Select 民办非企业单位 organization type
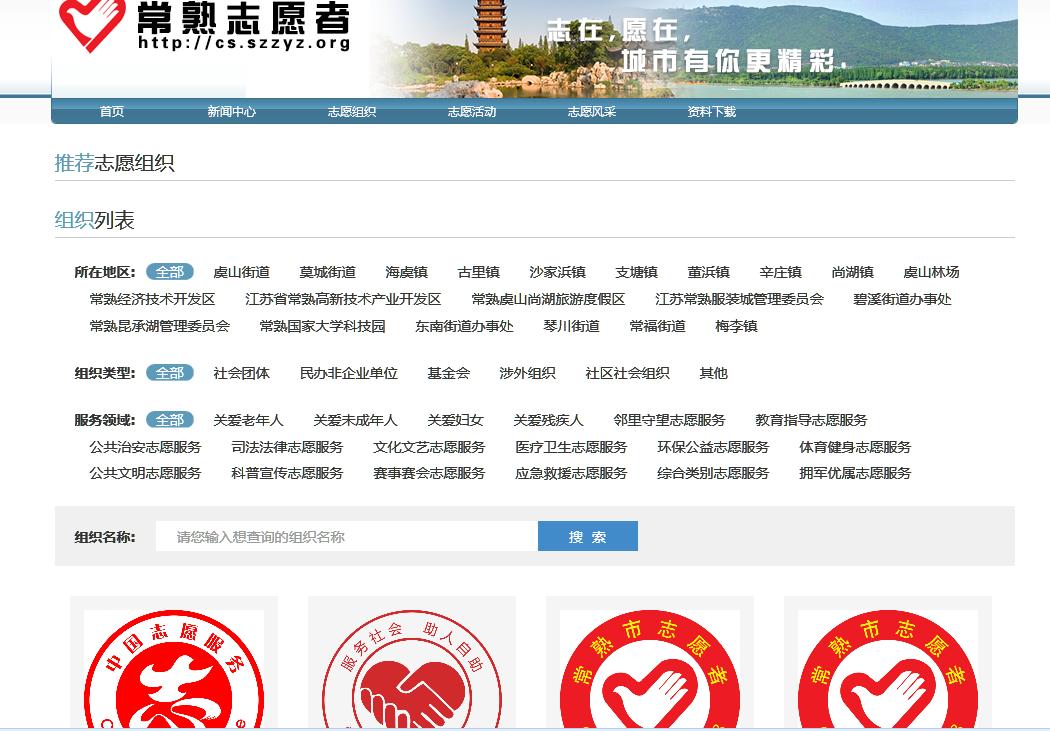The height and width of the screenshot is (731, 1050). [349, 373]
